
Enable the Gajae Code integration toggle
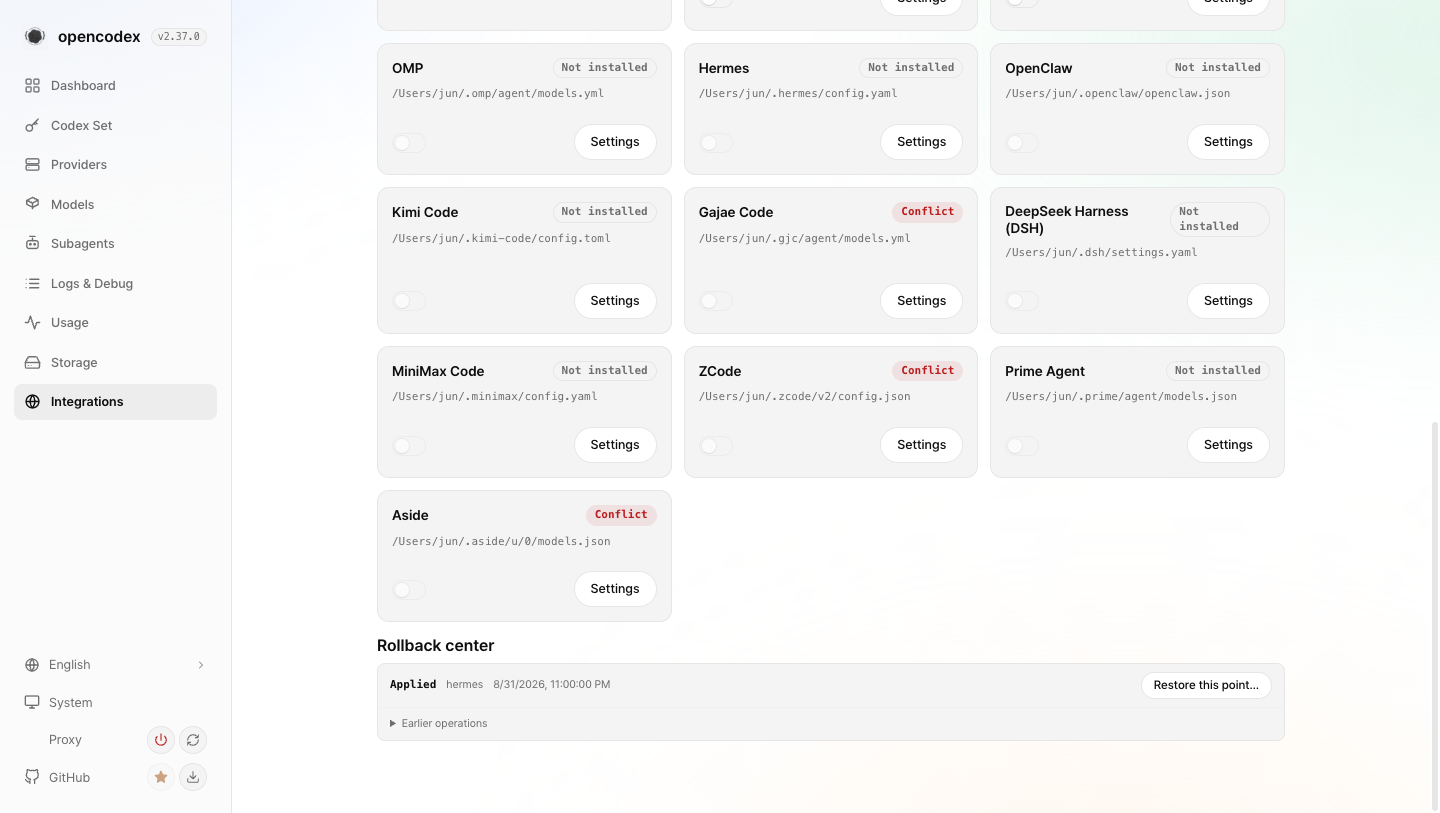[716, 301]
